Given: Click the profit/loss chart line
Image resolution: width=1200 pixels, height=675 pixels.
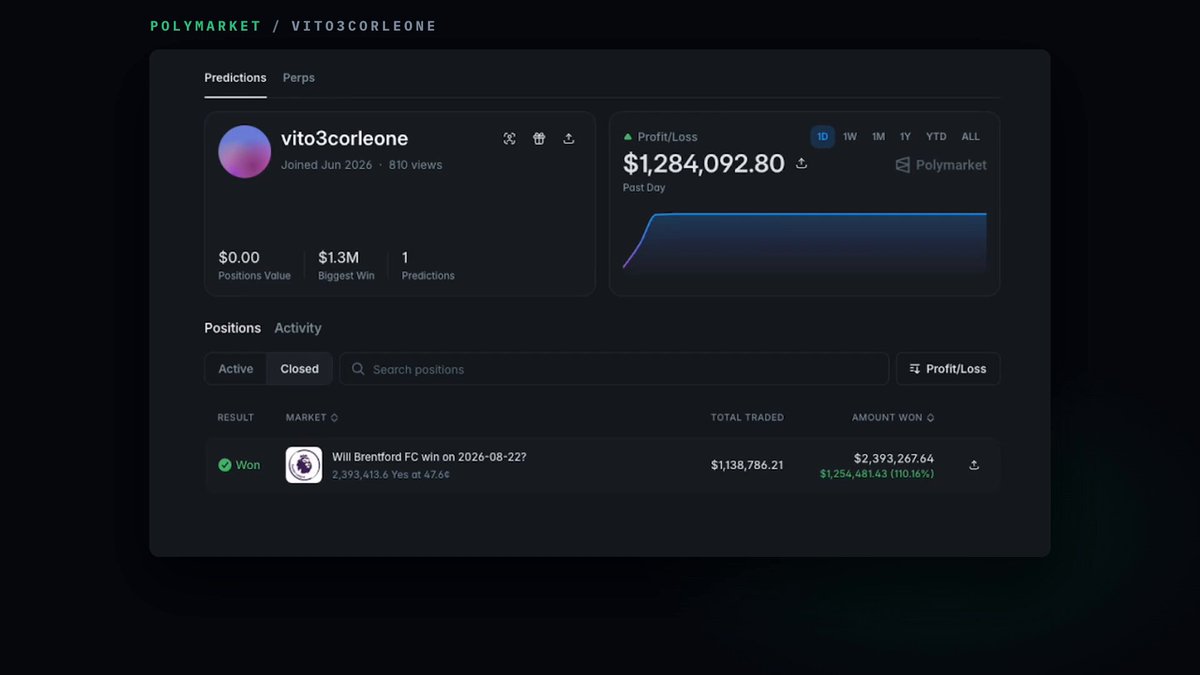Looking at the screenshot, I should point(805,214).
